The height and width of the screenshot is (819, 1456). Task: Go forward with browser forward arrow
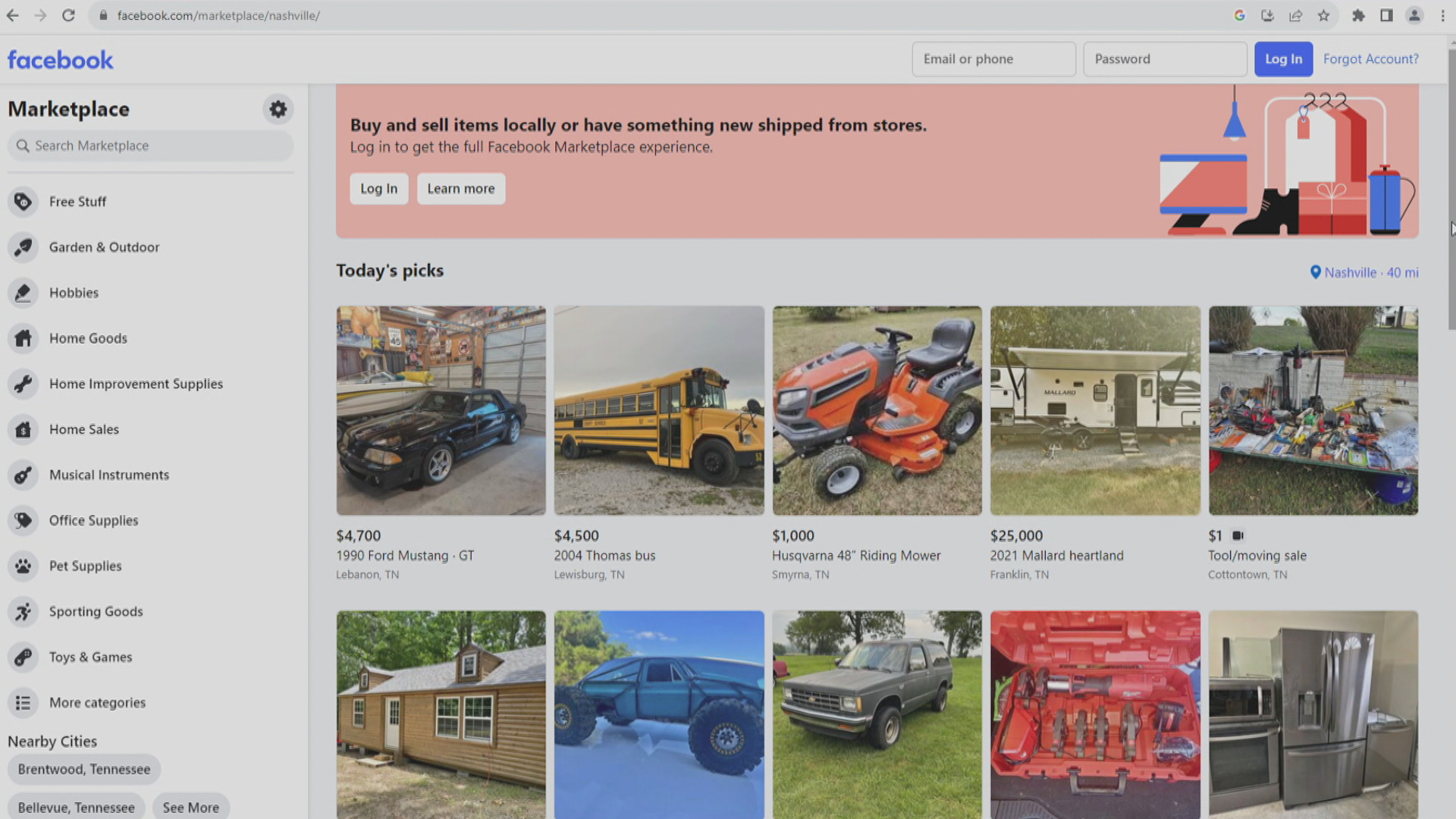pyautogui.click(x=40, y=15)
